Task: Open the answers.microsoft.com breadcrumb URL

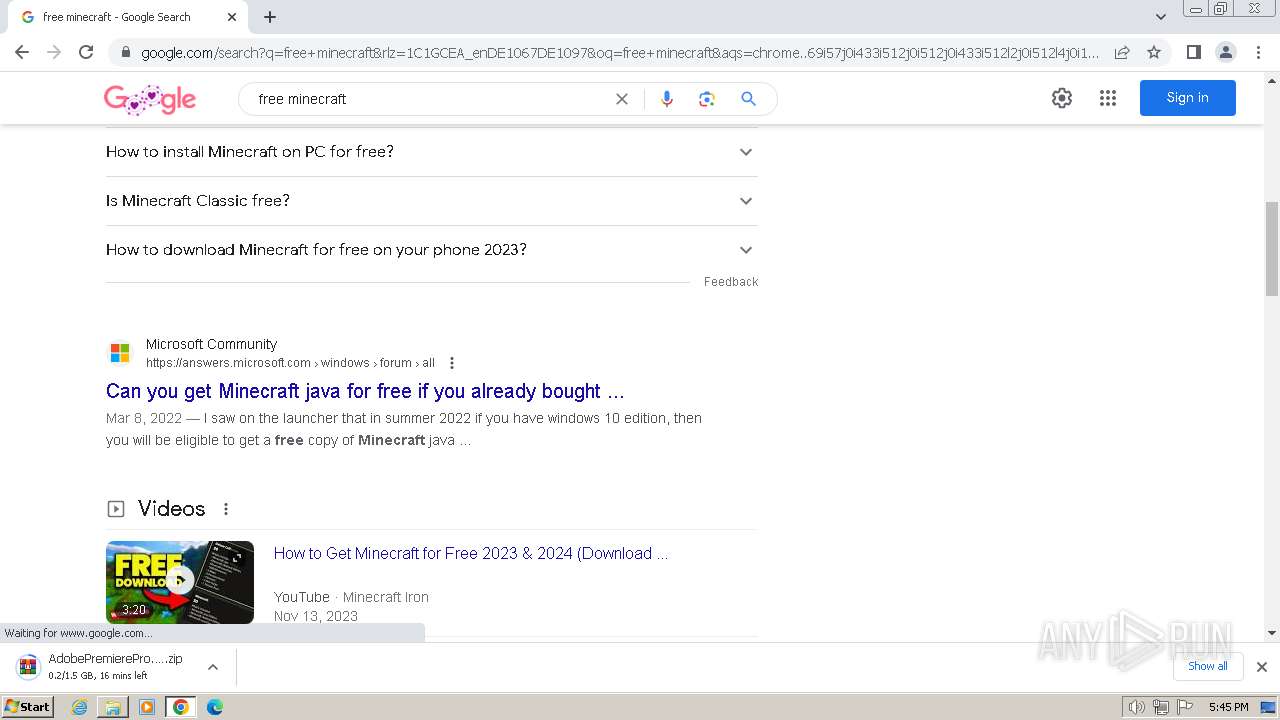Action: click(x=290, y=363)
